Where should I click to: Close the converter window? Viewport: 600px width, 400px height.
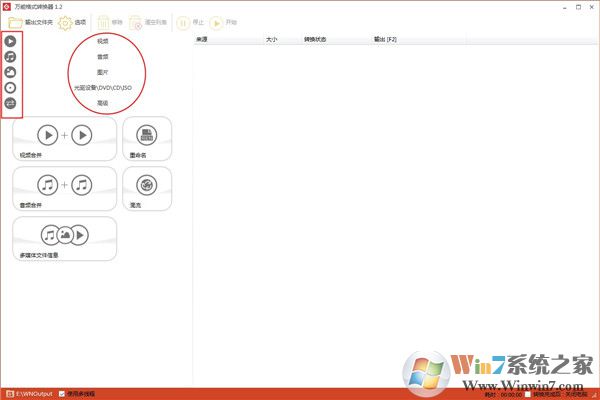tap(592, 7)
